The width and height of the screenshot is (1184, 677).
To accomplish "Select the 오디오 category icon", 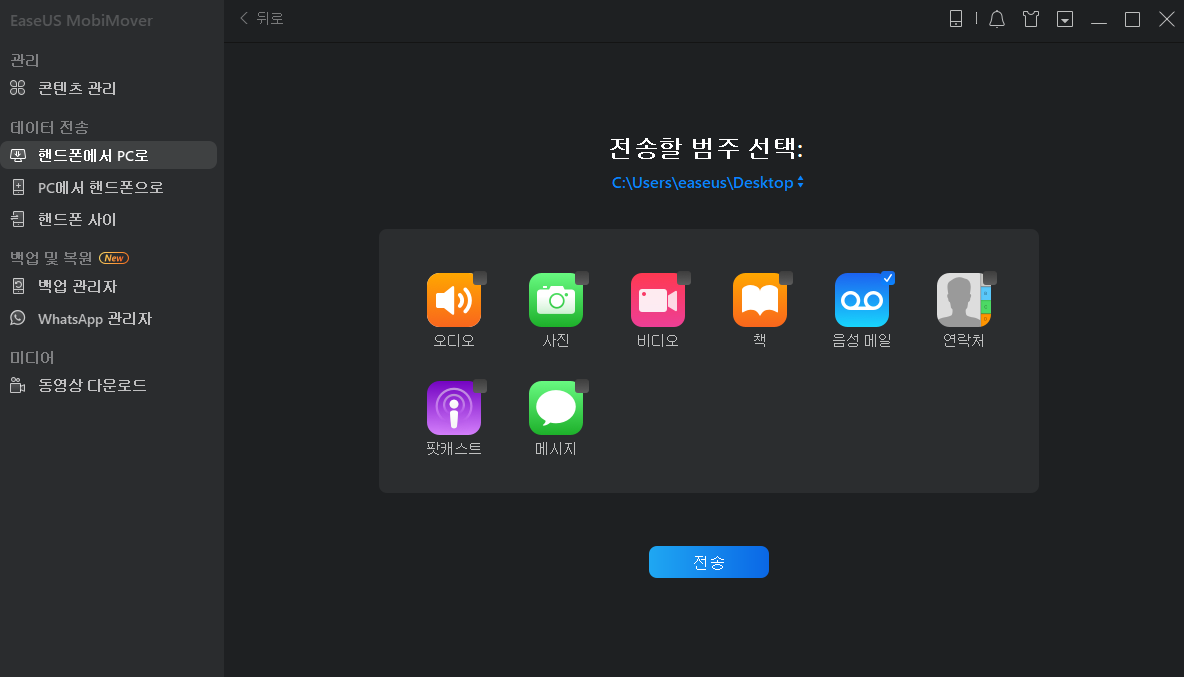I will (454, 300).
